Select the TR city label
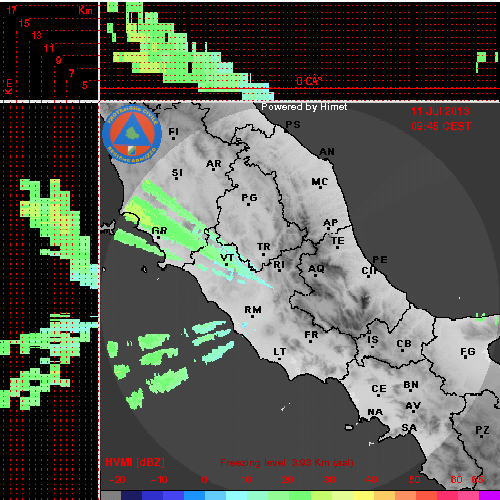This screenshot has height=500, width=500. [263, 247]
